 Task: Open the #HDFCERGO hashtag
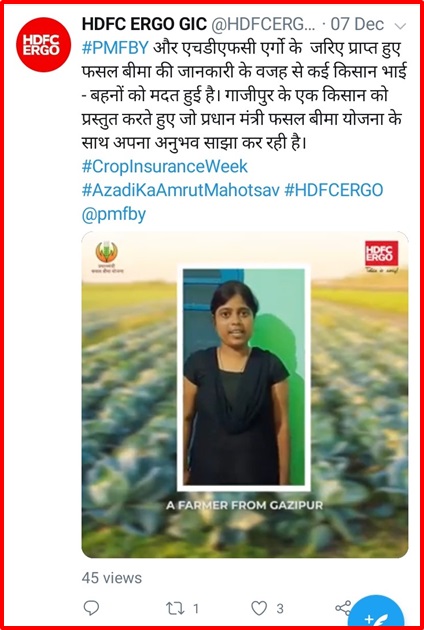click(x=334, y=191)
